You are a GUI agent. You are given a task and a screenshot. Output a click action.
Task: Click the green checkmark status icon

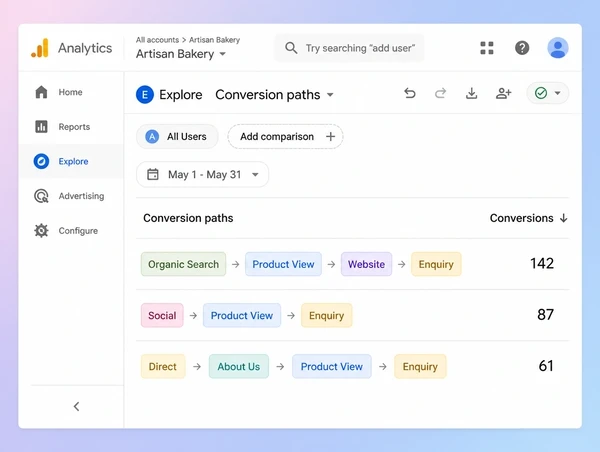pos(541,93)
